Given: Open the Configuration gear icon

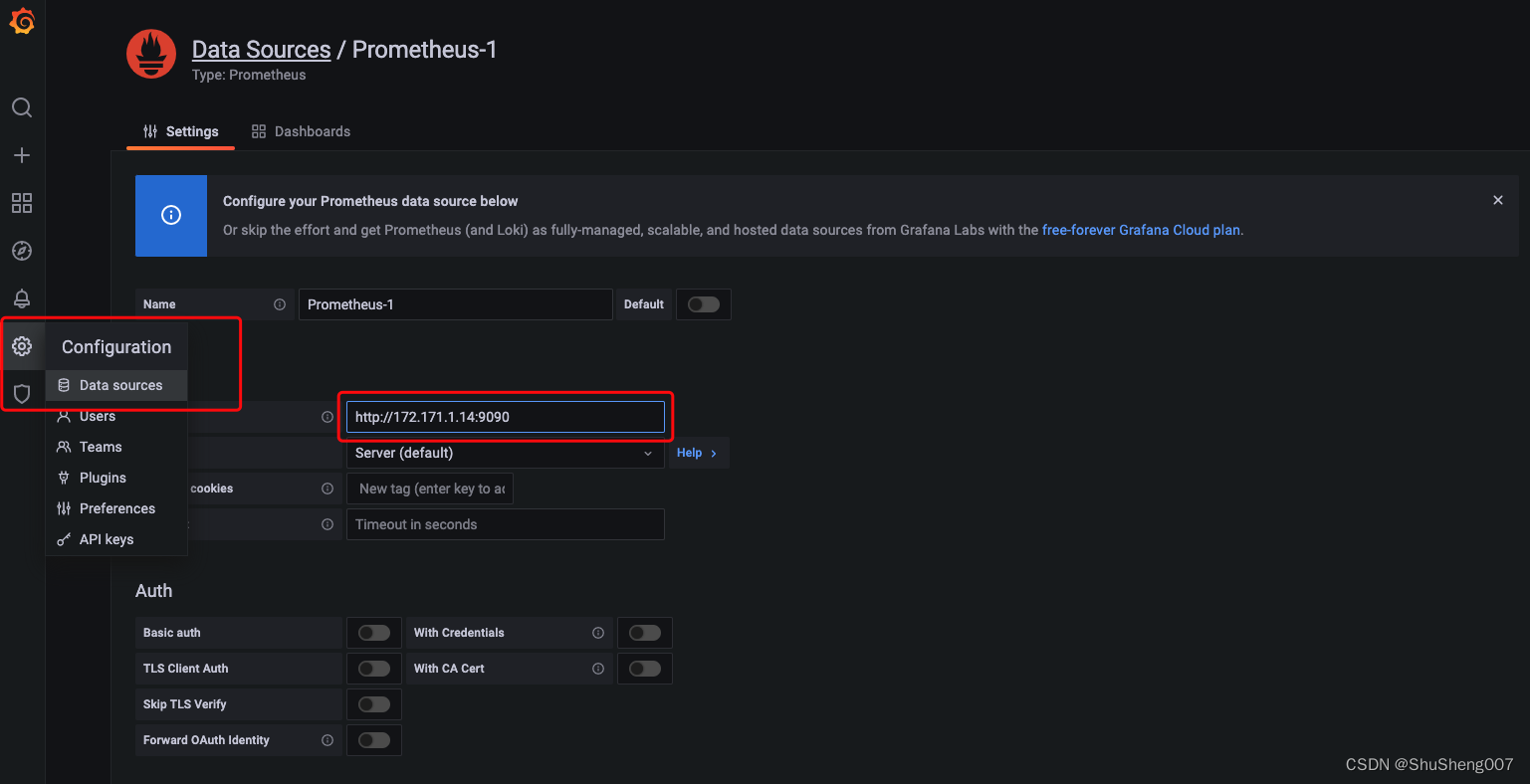Looking at the screenshot, I should (22, 346).
